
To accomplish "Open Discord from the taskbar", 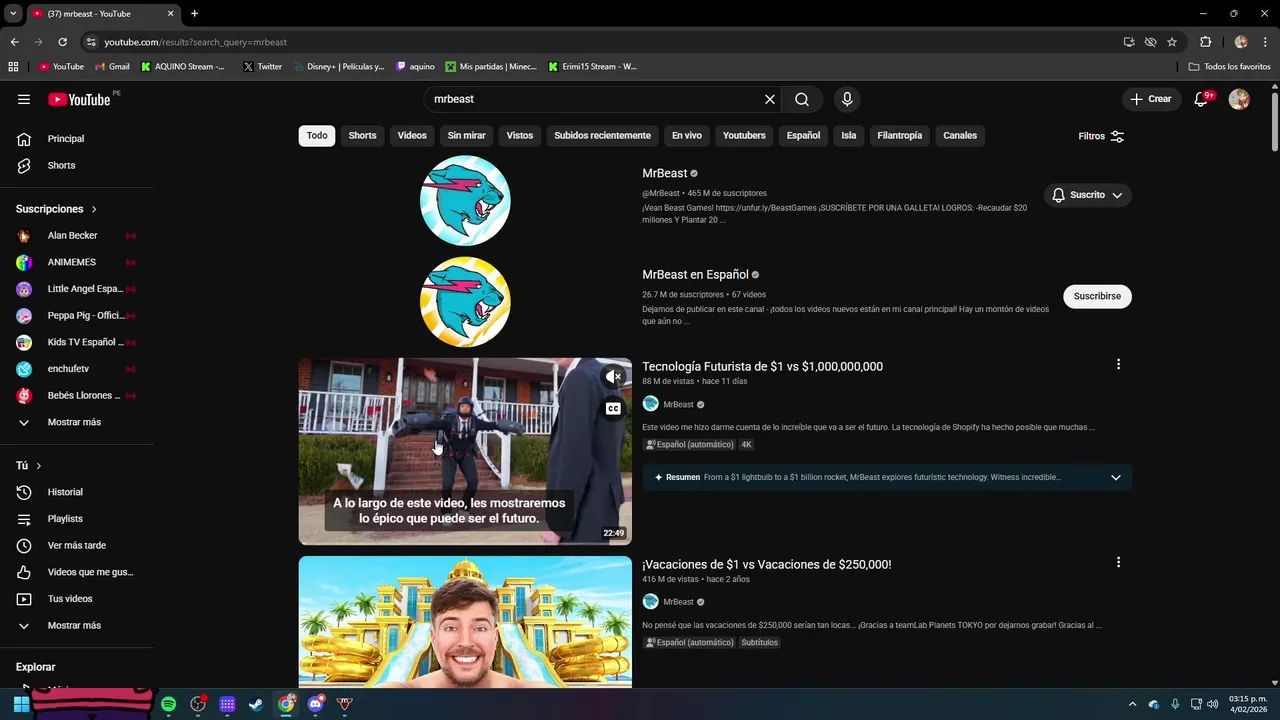I will pyautogui.click(x=316, y=704).
